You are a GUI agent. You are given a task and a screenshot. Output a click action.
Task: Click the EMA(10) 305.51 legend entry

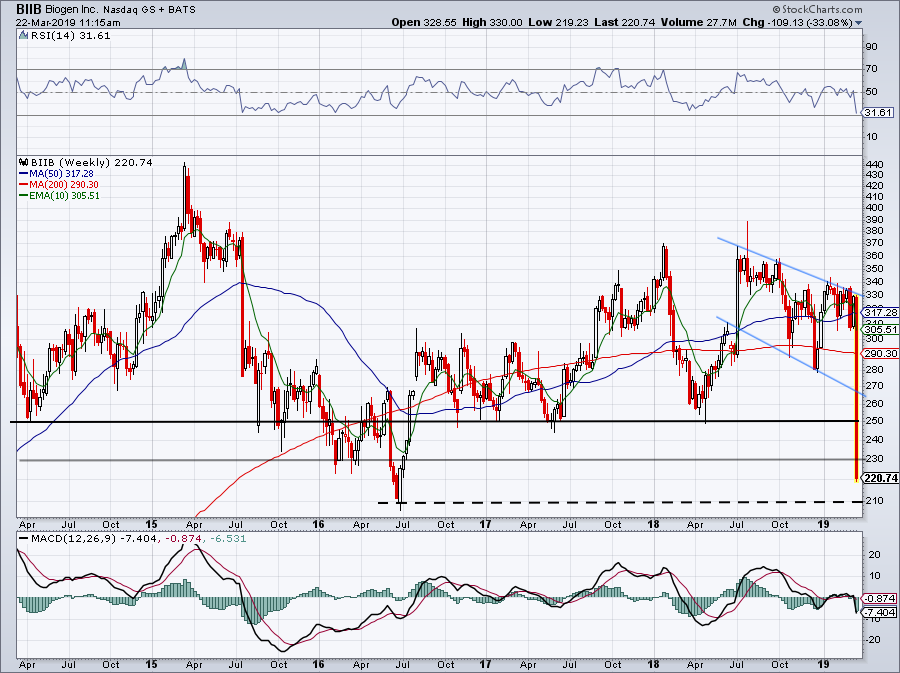click(x=65, y=196)
